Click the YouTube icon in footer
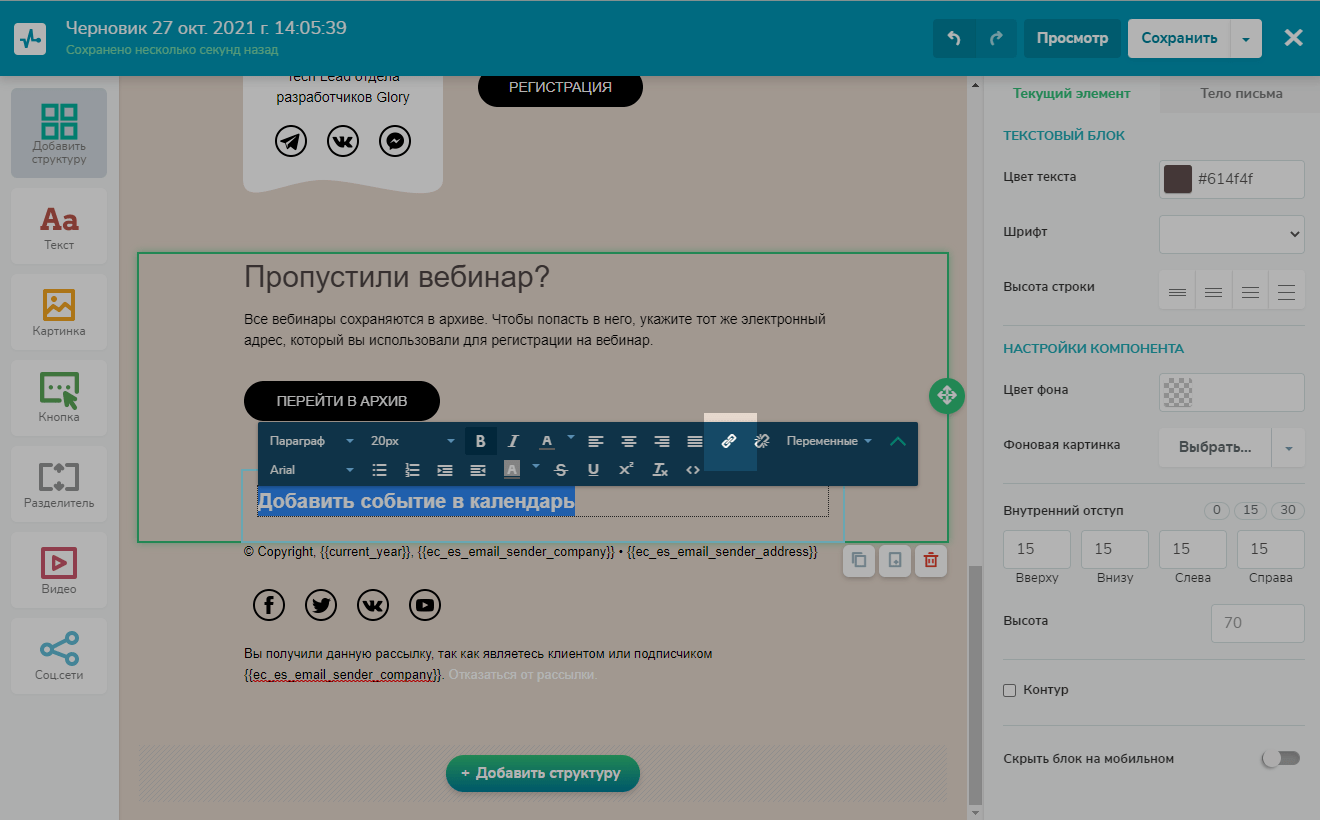The height and width of the screenshot is (820, 1320). (425, 605)
